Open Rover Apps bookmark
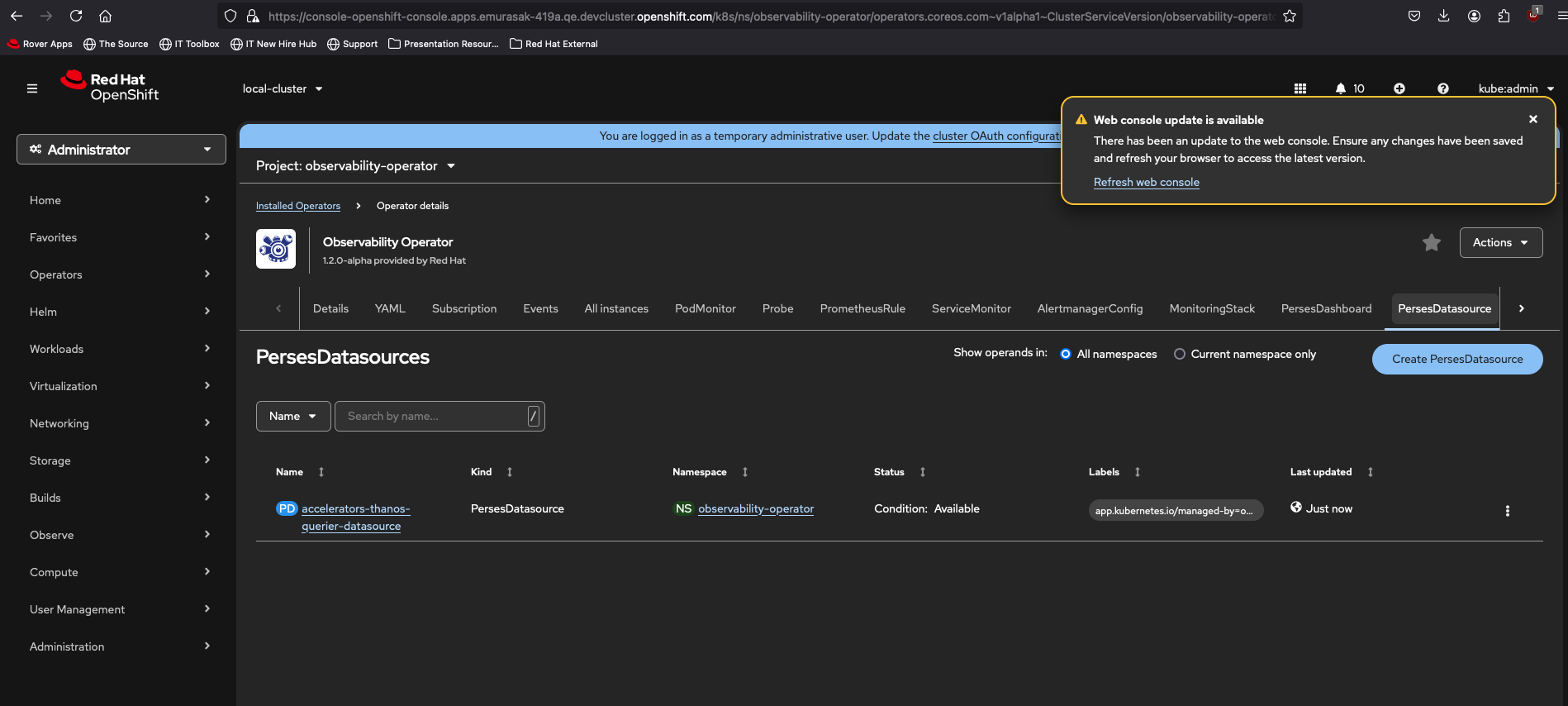Viewport: 1568px width, 706px height. 40,44
